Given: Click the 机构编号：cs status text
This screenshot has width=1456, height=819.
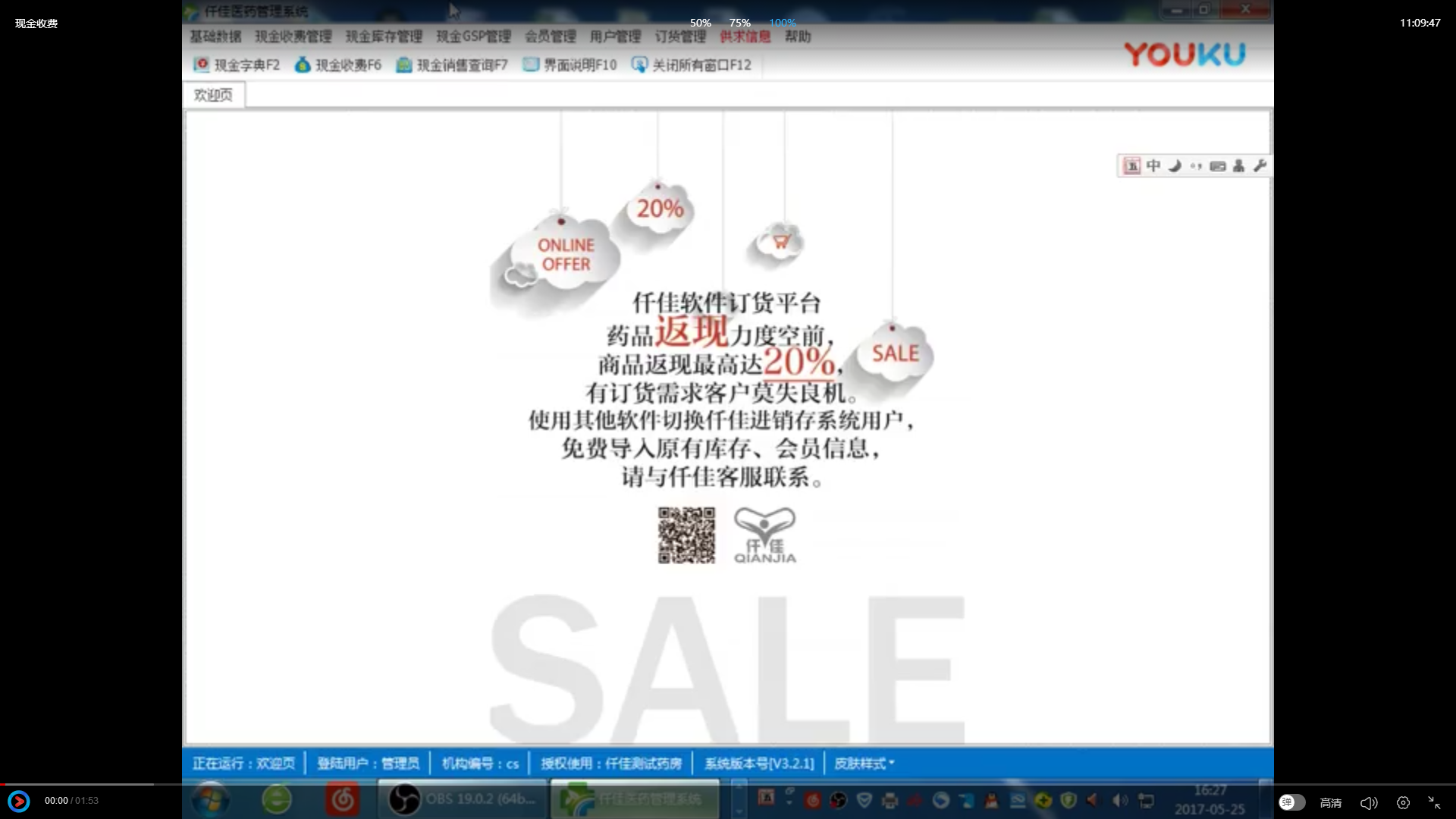Looking at the screenshot, I should click(480, 764).
